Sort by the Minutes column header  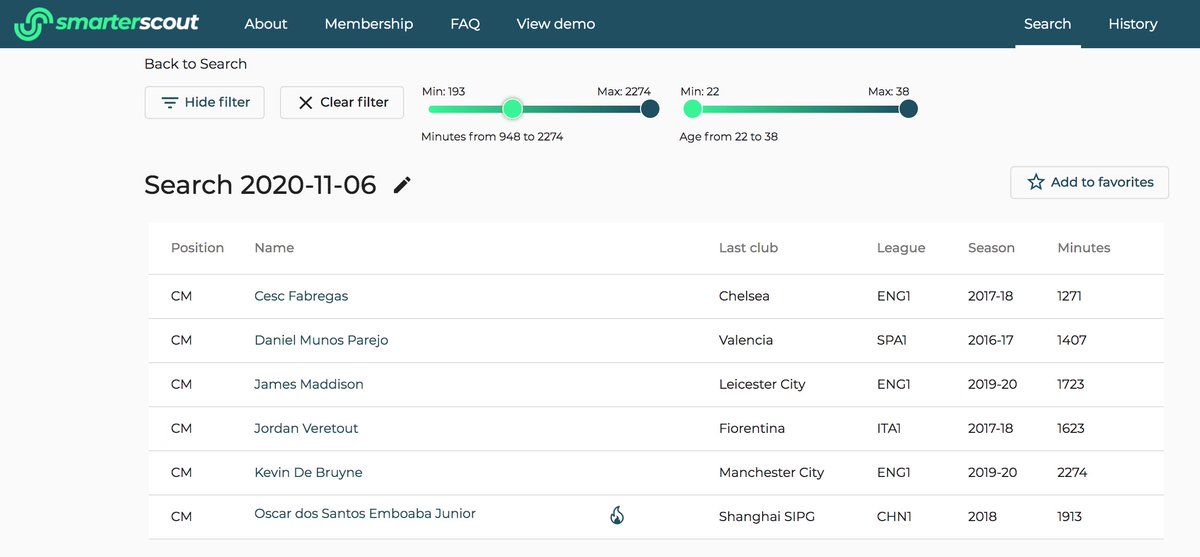(1084, 248)
